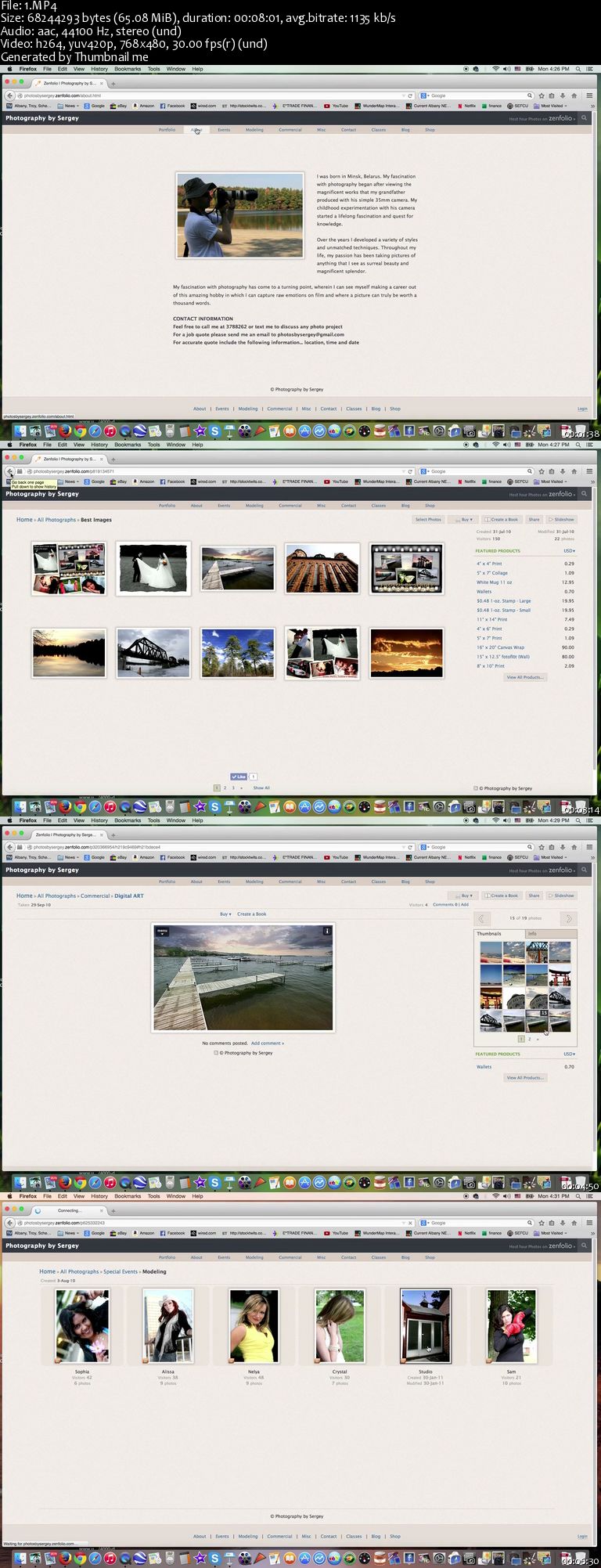Screen dimensions: 601x1568
Task: Click 'Commercial' breadcrumb in Digital ART frame
Action: [95, 896]
